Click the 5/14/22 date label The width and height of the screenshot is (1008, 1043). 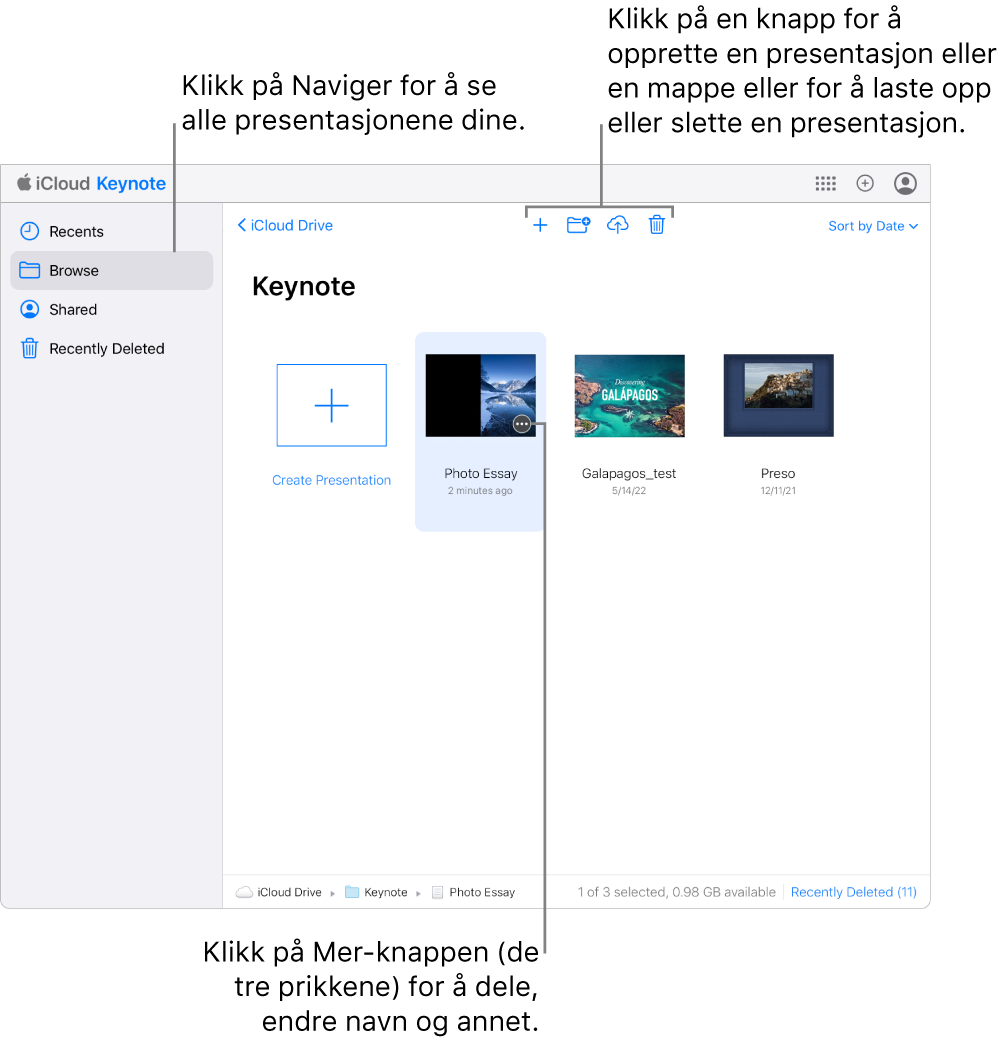coord(629,491)
